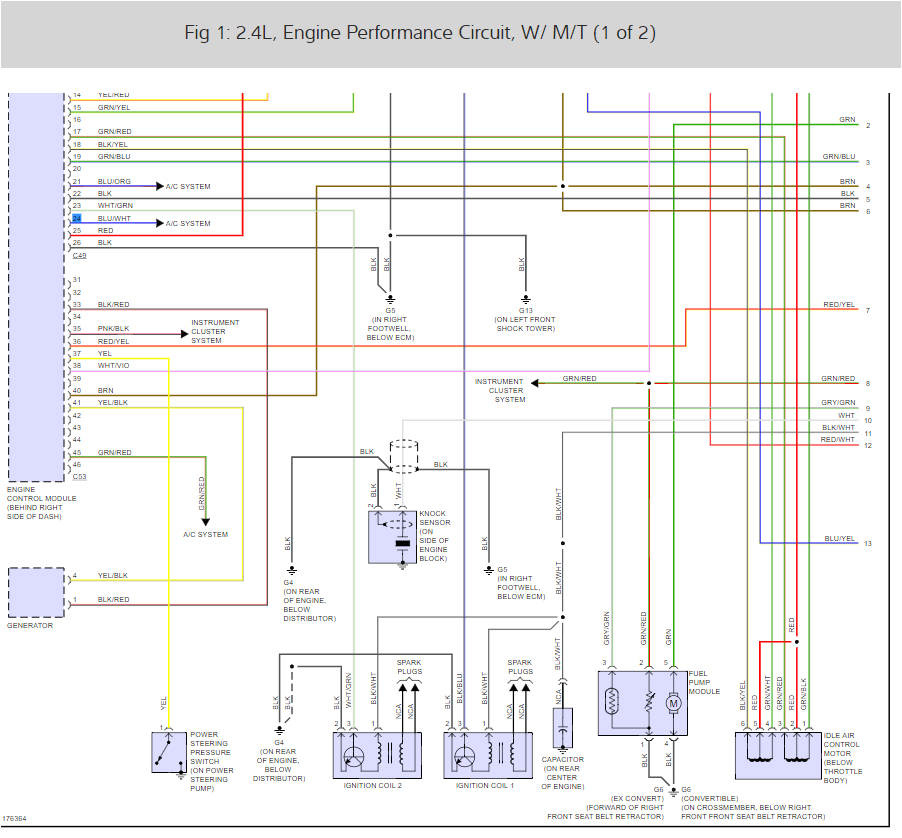Click the power steering pressure switch symbol
The height and width of the screenshot is (838, 902).
pyautogui.click(x=167, y=752)
